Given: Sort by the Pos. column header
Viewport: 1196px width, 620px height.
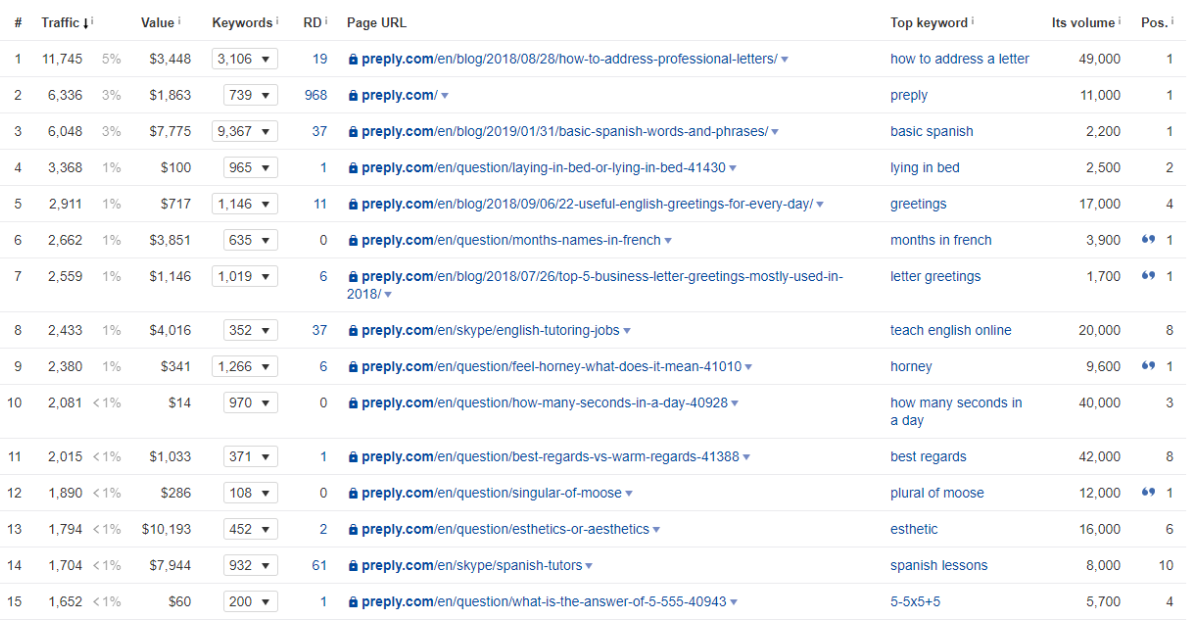Looking at the screenshot, I should 1154,22.
